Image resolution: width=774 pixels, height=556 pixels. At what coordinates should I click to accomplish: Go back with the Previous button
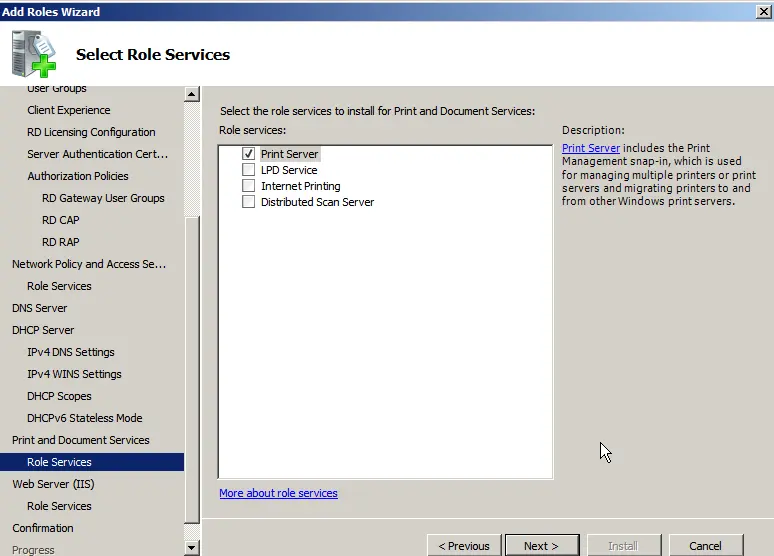(x=464, y=545)
